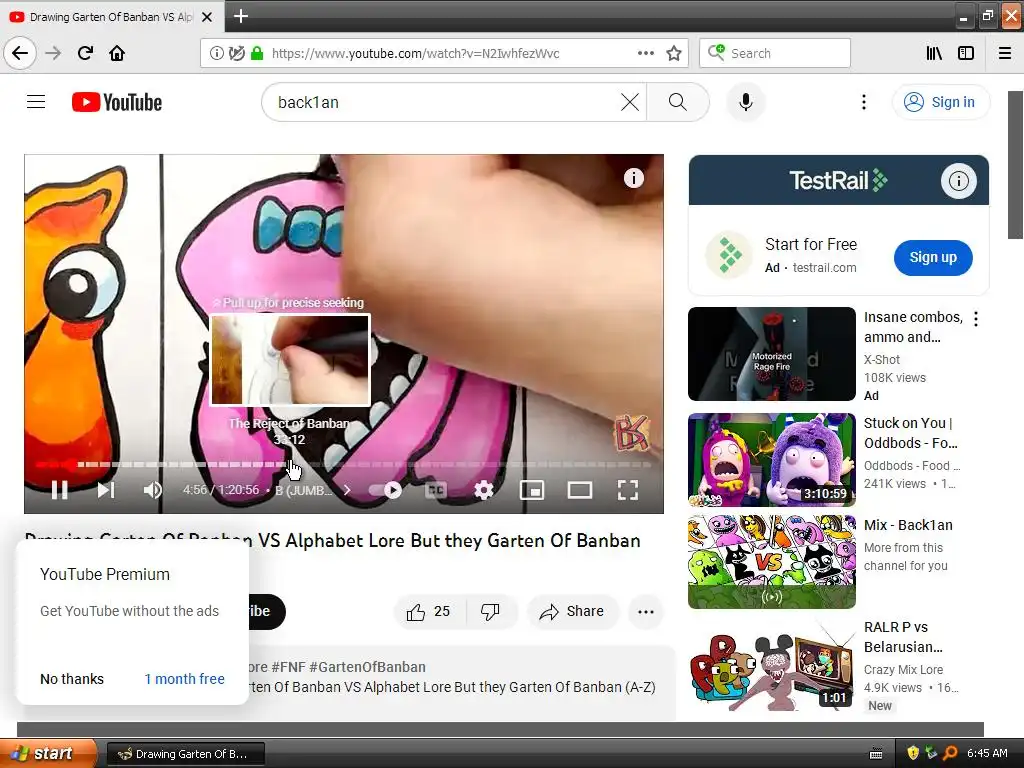Click the 6:45 AM taskbar clock
The width and height of the screenshot is (1024, 768).
tap(987, 753)
